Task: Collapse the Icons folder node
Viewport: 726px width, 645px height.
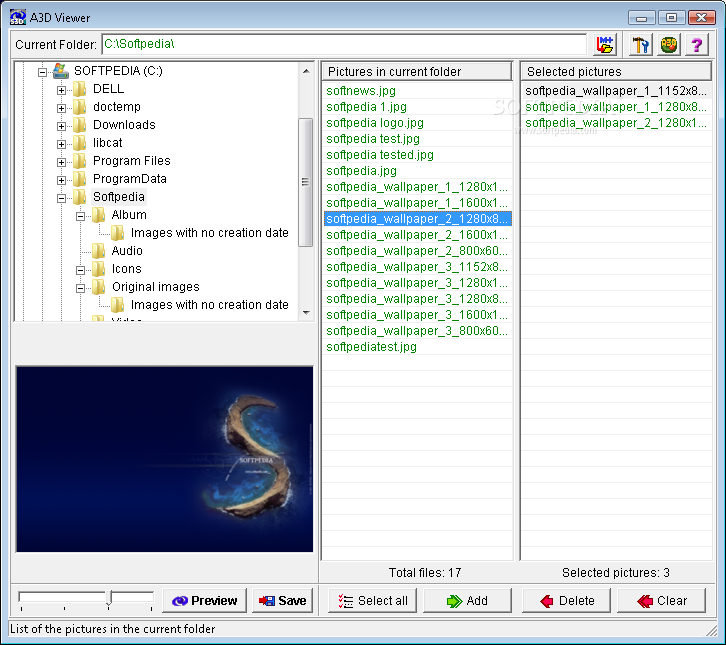Action: [x=80, y=270]
